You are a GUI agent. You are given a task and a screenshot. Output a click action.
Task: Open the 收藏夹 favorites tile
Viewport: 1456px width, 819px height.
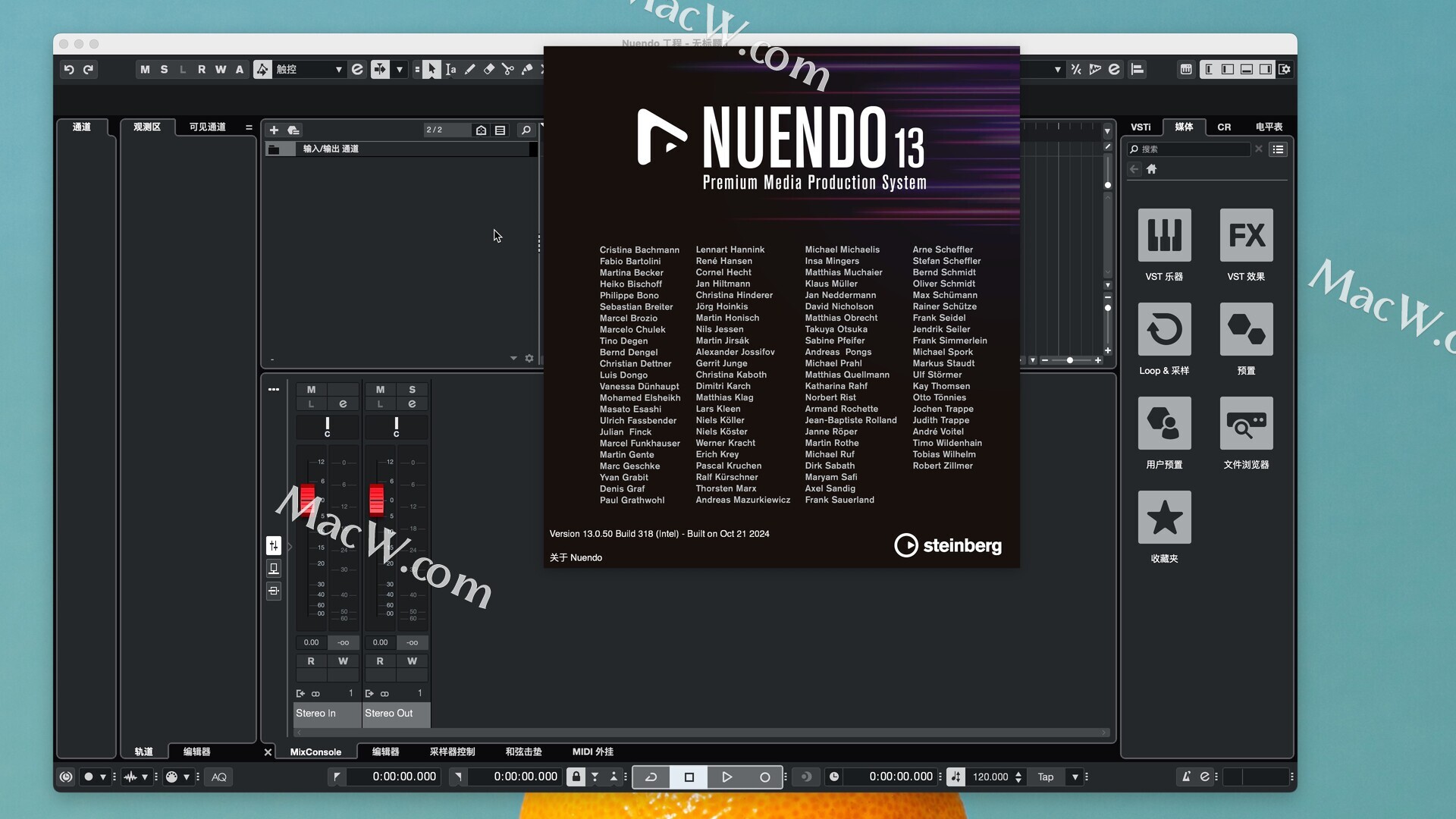(x=1164, y=517)
